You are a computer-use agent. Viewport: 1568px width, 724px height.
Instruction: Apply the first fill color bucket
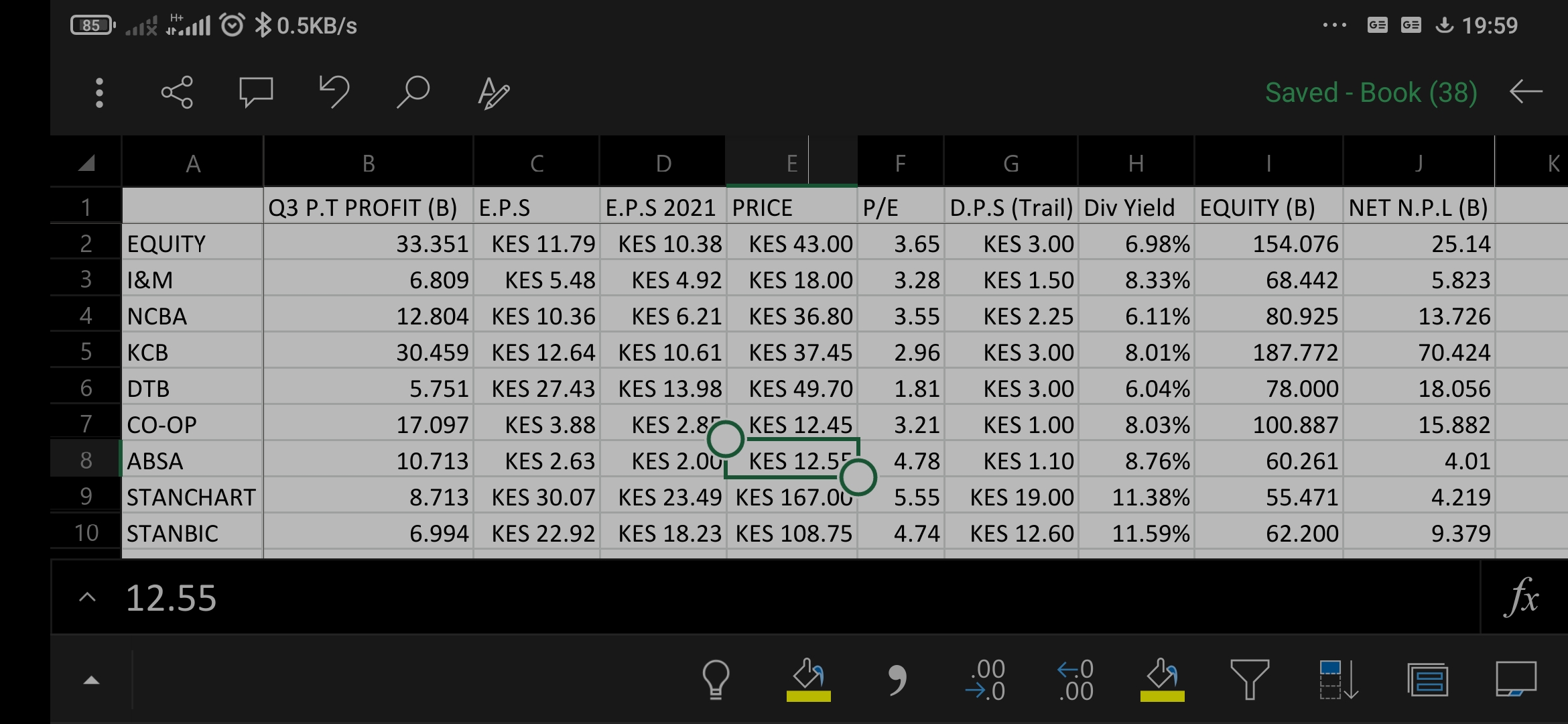(x=808, y=680)
